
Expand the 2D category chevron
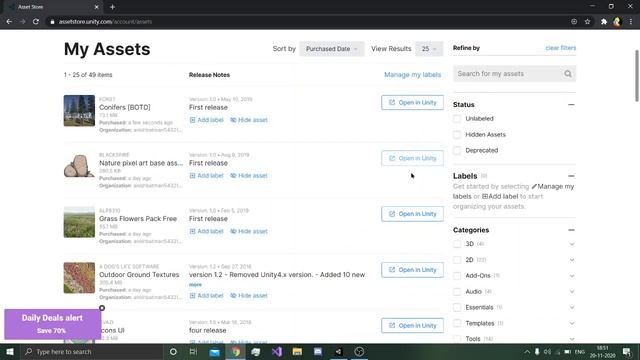pos(572,260)
